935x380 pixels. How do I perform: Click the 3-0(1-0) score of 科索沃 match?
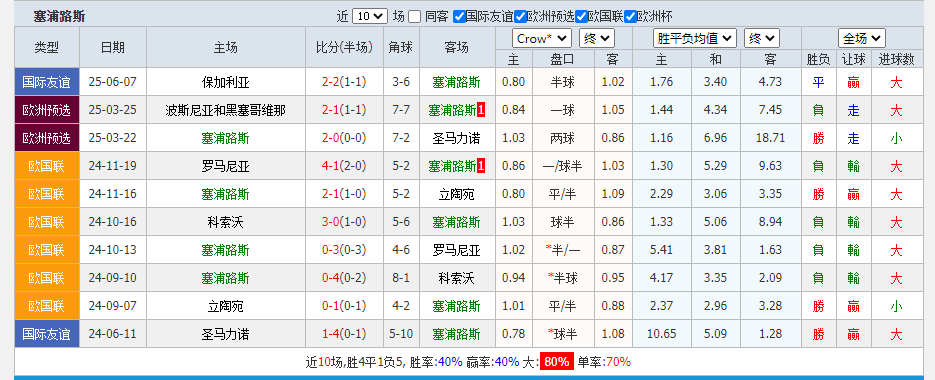coord(343,223)
